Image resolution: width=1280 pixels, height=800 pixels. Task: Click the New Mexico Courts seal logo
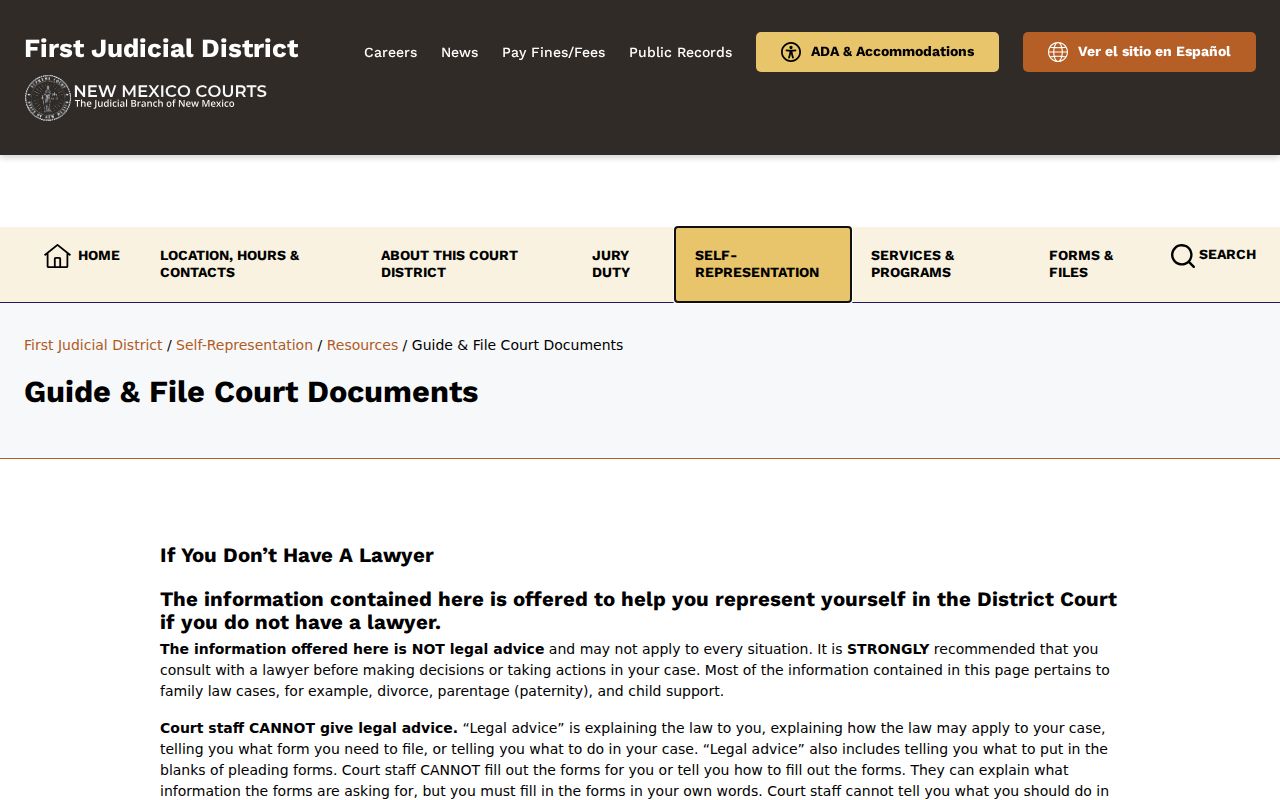pyautogui.click(x=47, y=98)
